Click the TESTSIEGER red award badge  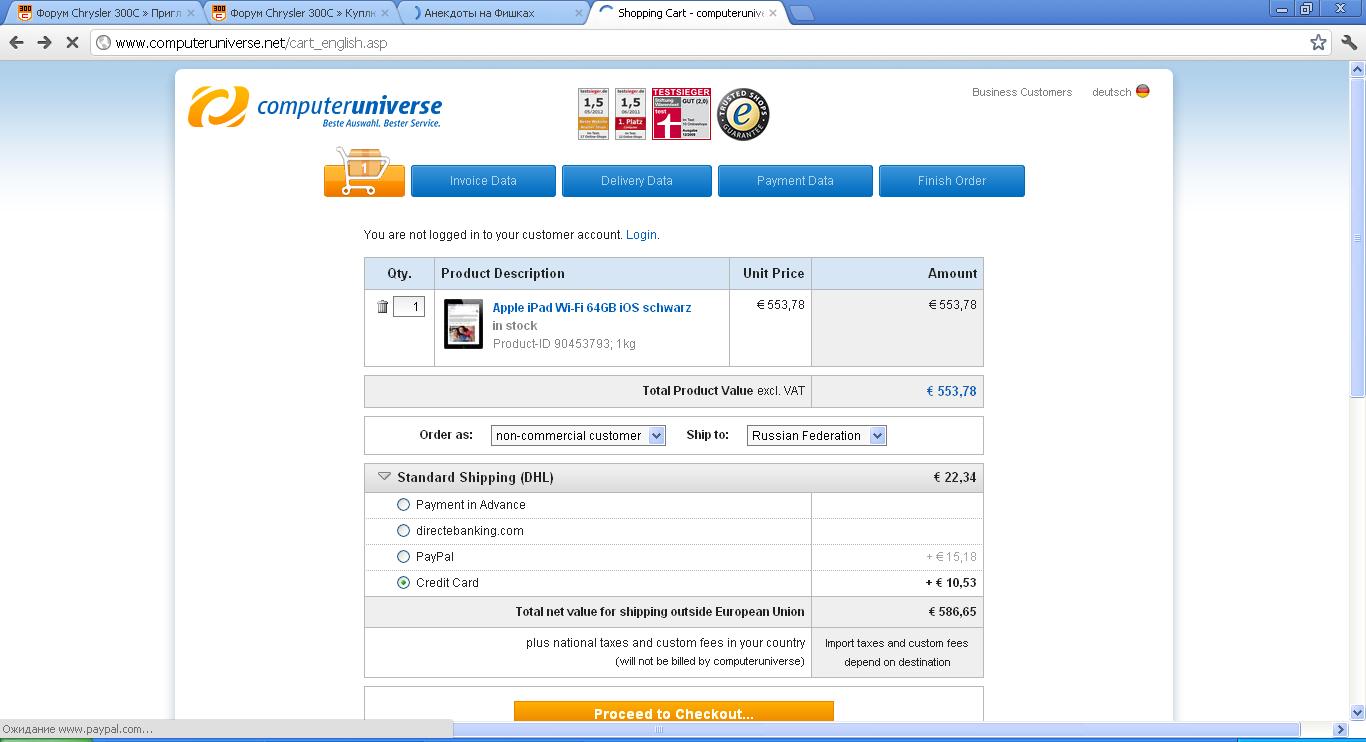tap(681, 113)
